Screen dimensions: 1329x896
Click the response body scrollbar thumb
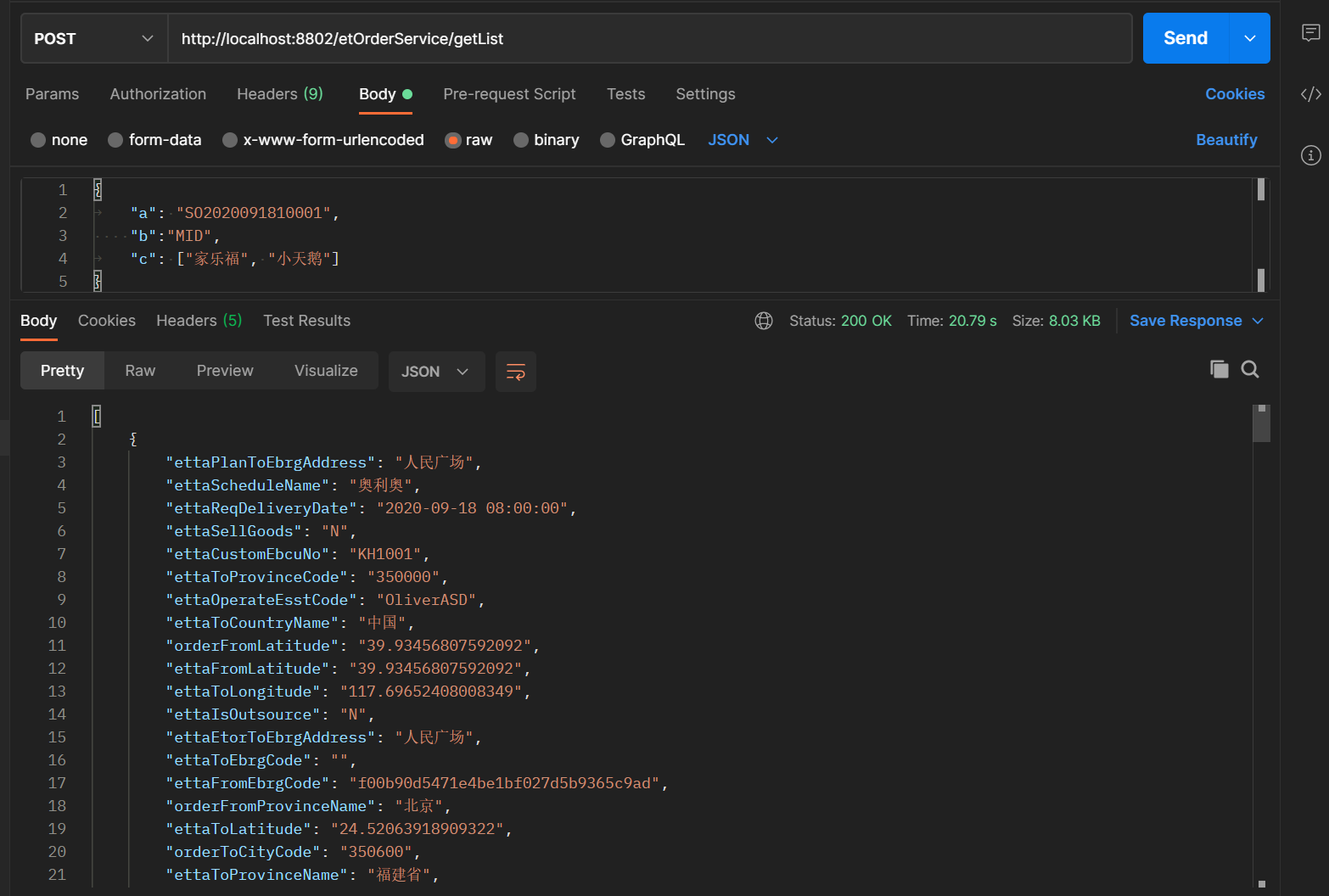(x=1262, y=424)
